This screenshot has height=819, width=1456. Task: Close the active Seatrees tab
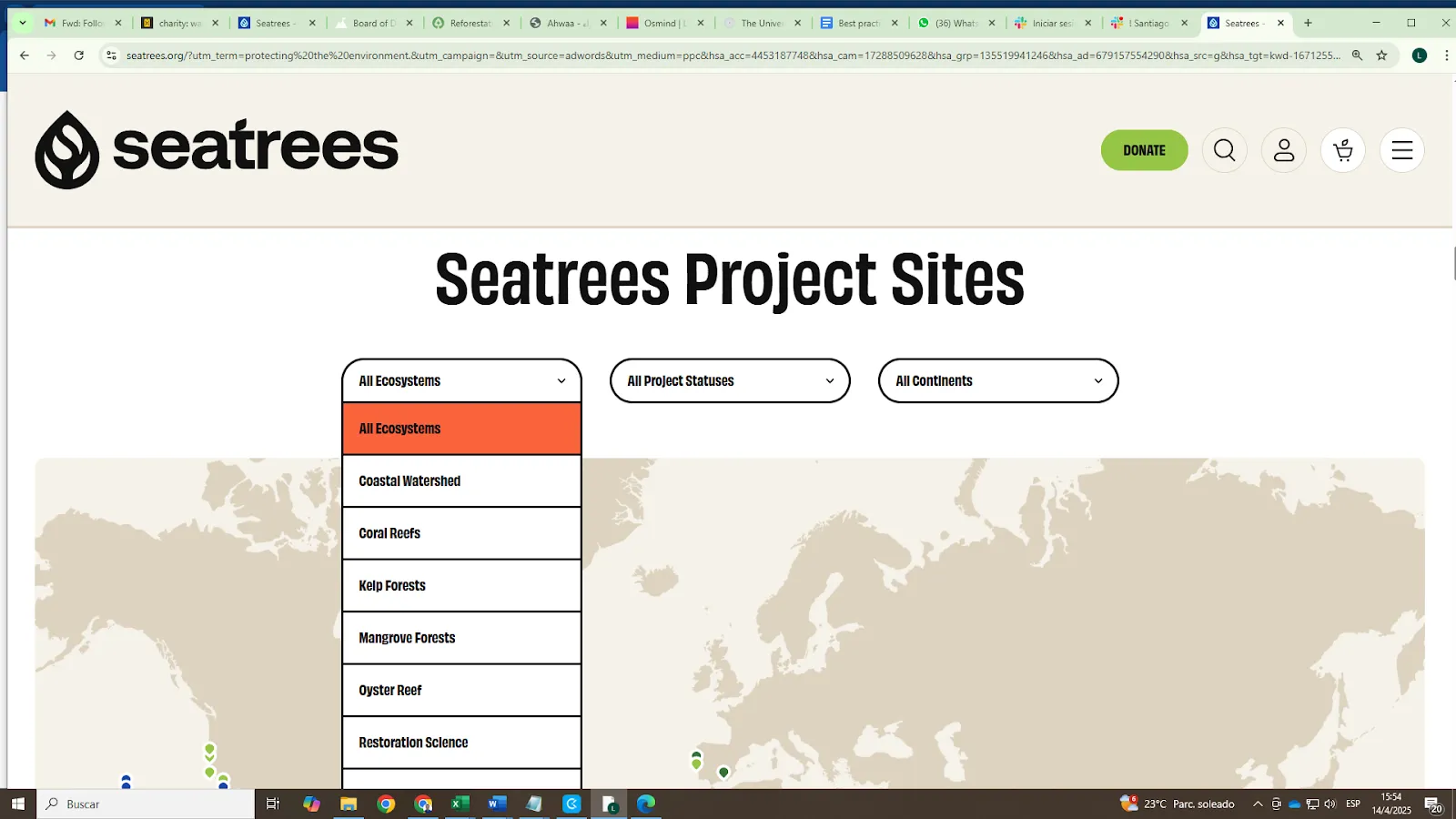coord(1280,23)
